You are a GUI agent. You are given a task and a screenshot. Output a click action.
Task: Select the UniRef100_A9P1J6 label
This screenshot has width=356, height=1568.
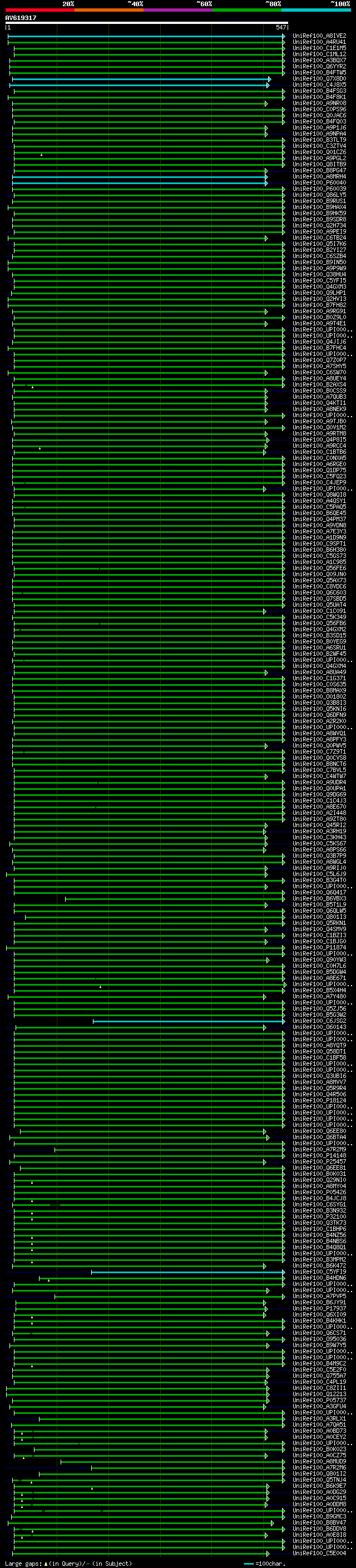pos(319,128)
